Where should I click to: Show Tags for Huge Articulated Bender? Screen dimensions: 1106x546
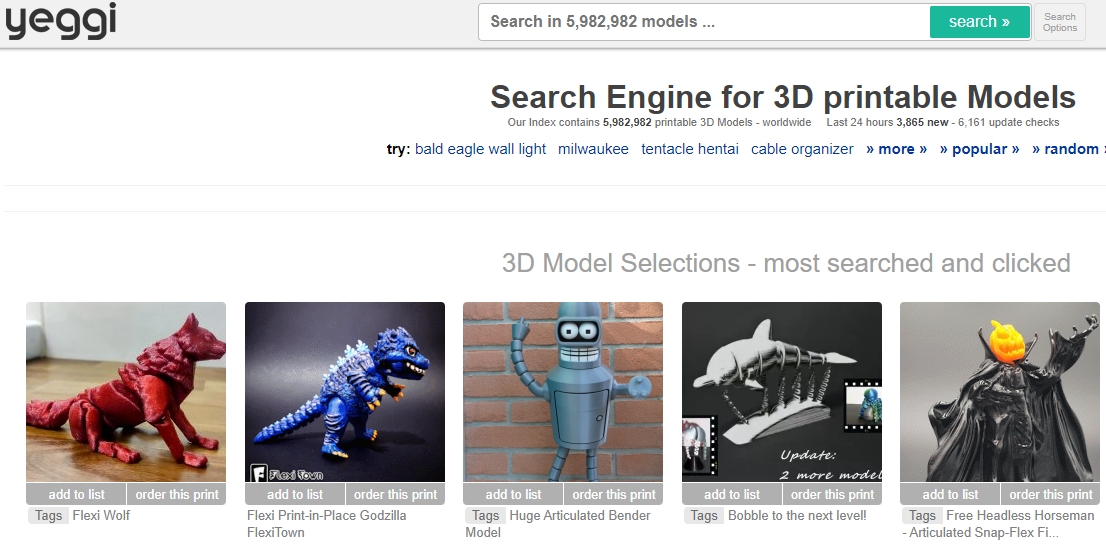(485, 516)
